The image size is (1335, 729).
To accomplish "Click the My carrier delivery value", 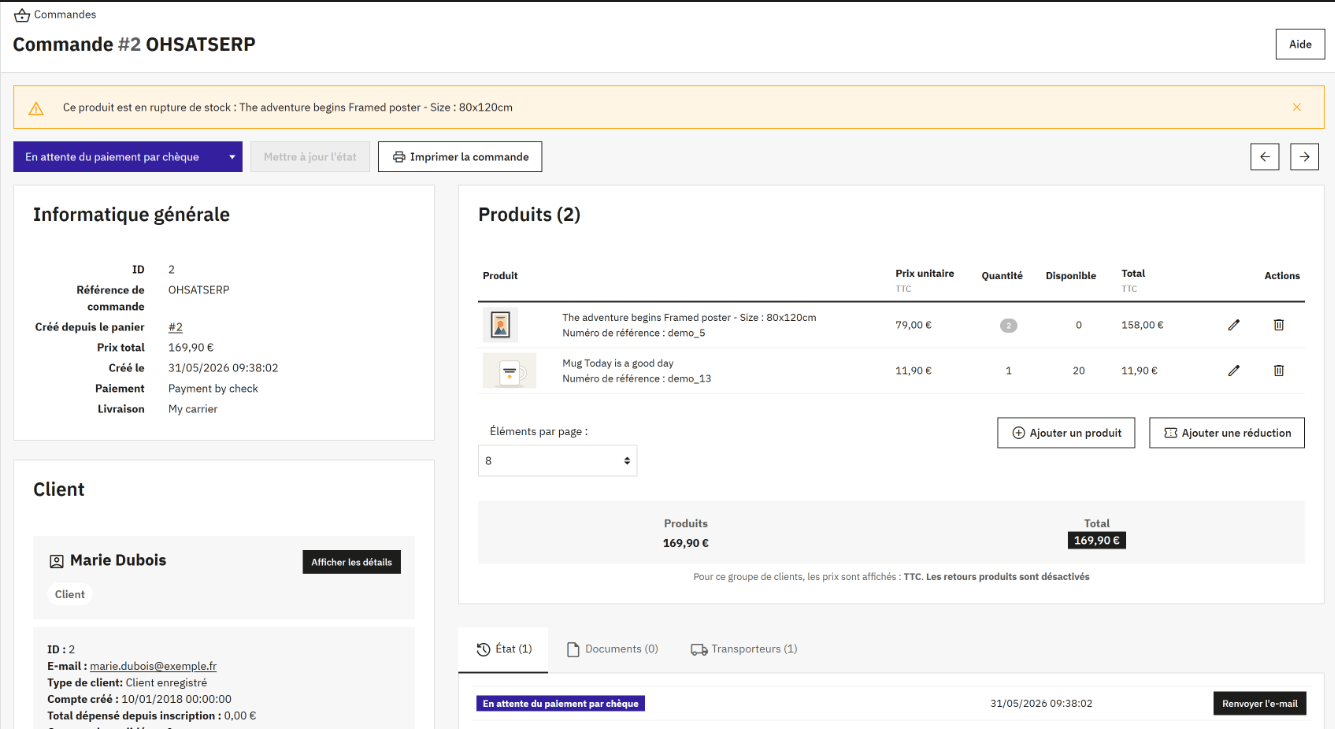I will [193, 409].
